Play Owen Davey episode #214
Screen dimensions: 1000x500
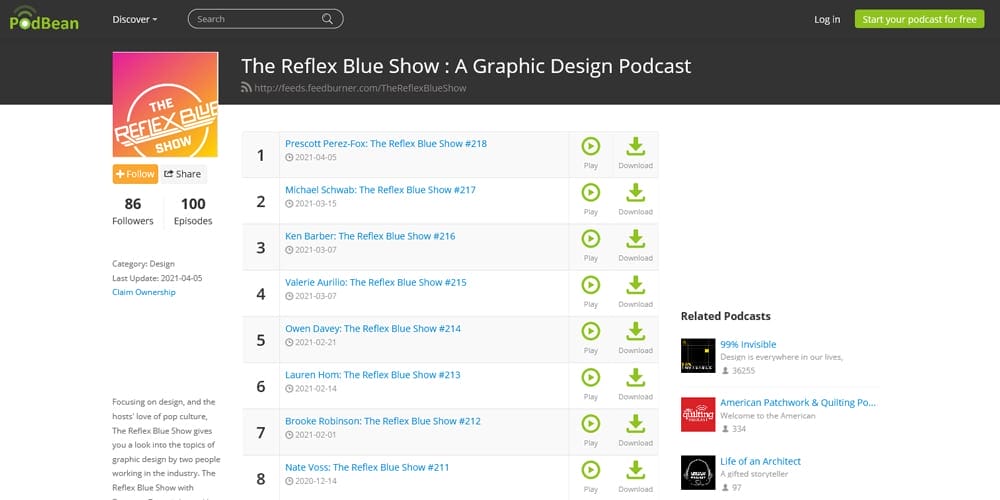(591, 337)
